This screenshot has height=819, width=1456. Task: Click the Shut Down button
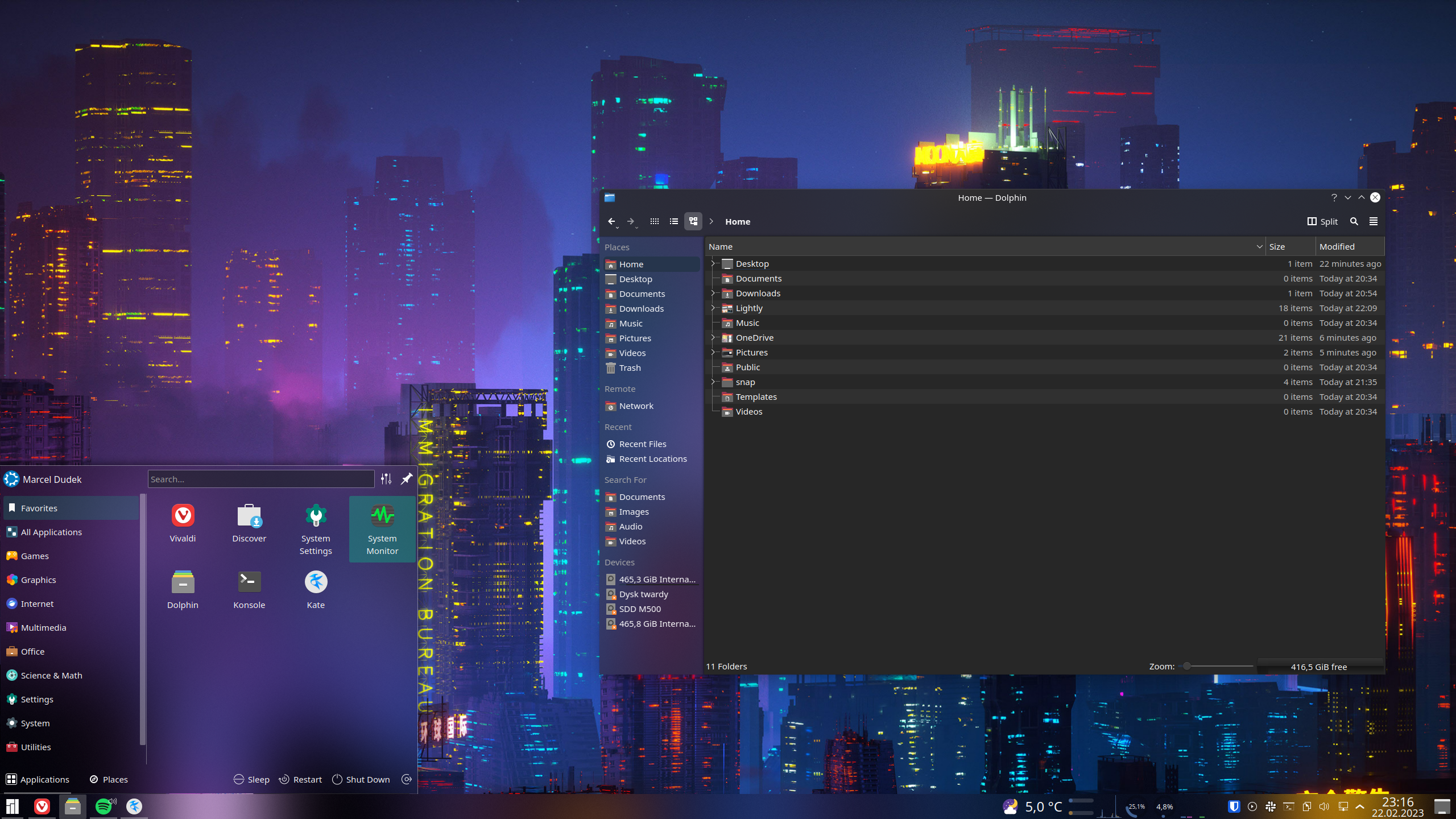click(x=361, y=779)
